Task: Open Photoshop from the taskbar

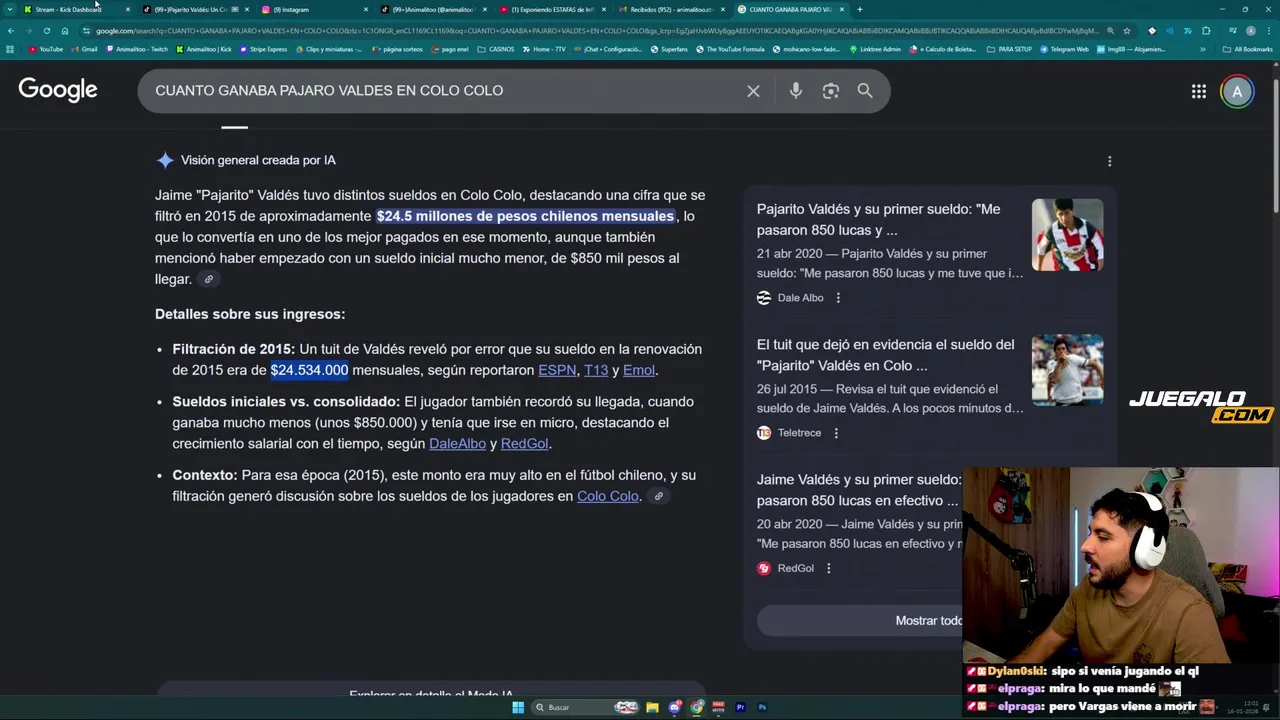Action: [x=762, y=707]
